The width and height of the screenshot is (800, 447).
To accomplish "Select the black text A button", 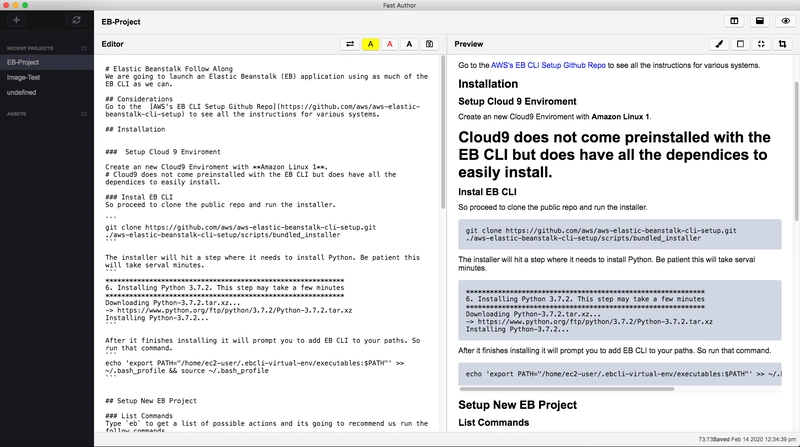I will pyautogui.click(x=409, y=44).
